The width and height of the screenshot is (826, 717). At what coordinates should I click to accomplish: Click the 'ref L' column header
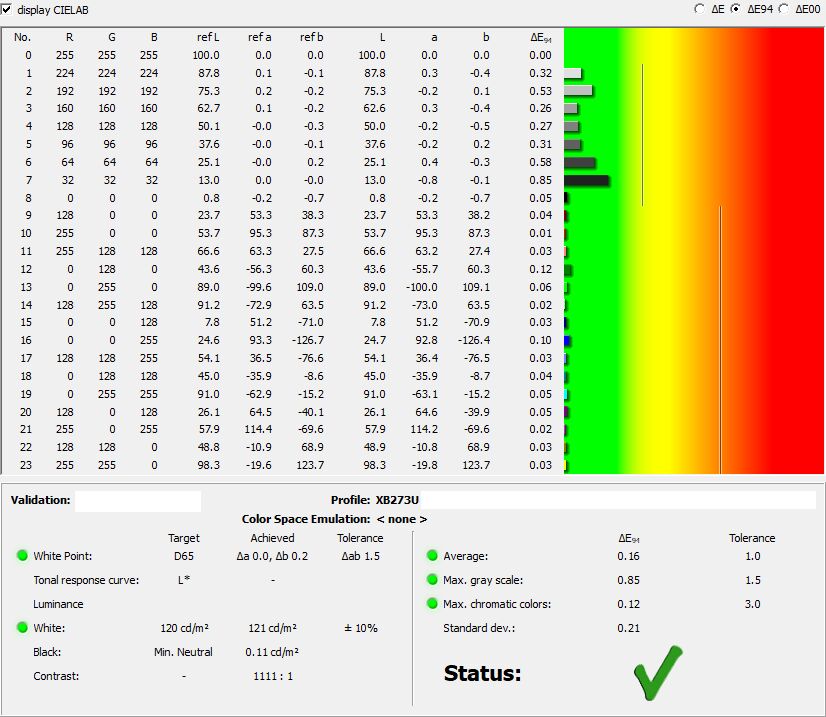(208, 37)
